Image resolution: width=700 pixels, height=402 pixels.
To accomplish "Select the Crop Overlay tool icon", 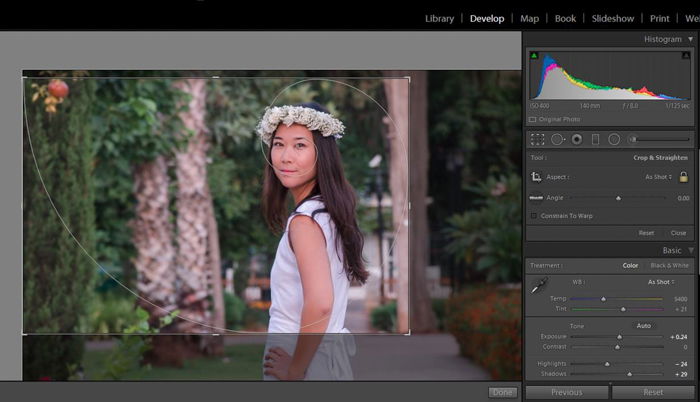I will coord(538,139).
